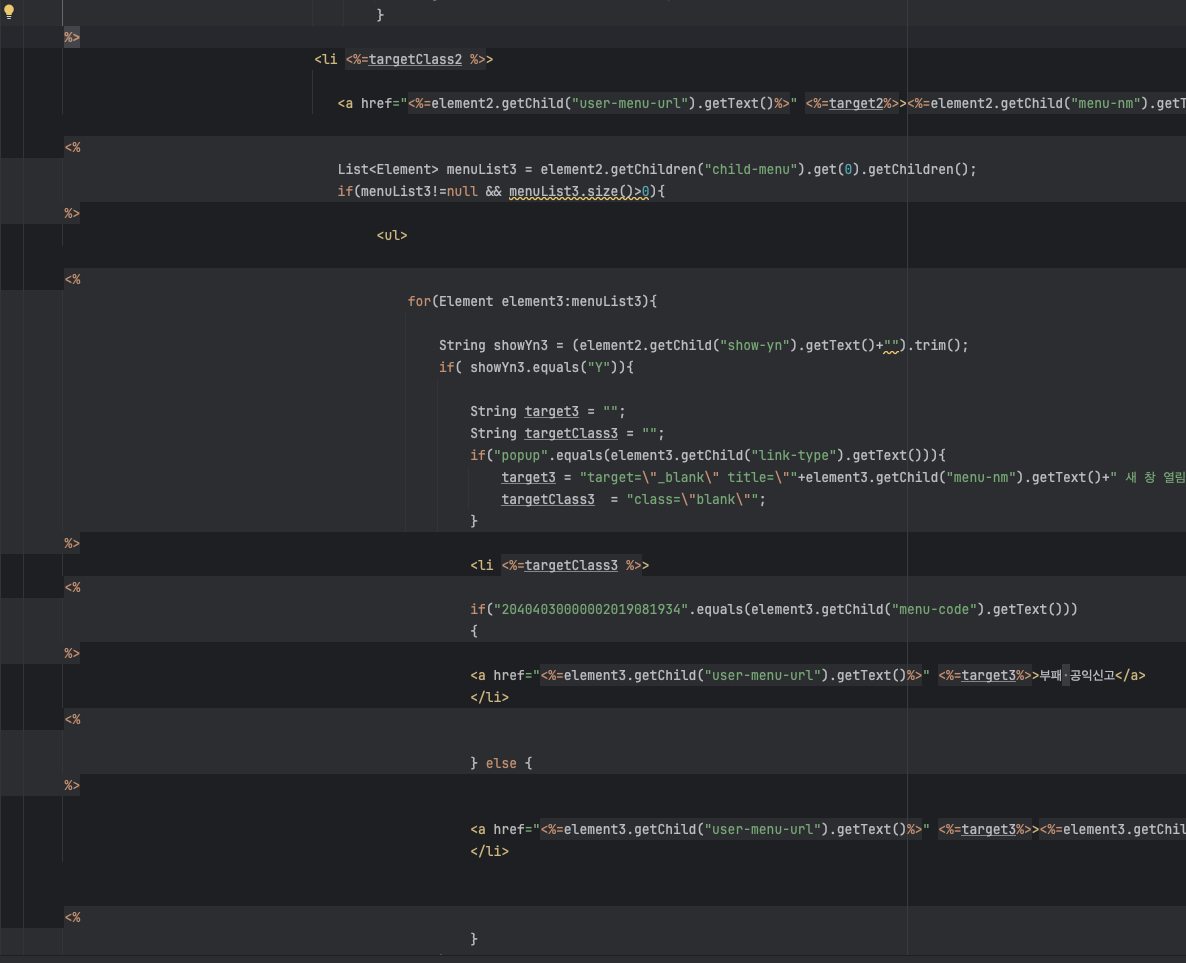Click the for keyword of the element3 loop

tap(419, 301)
